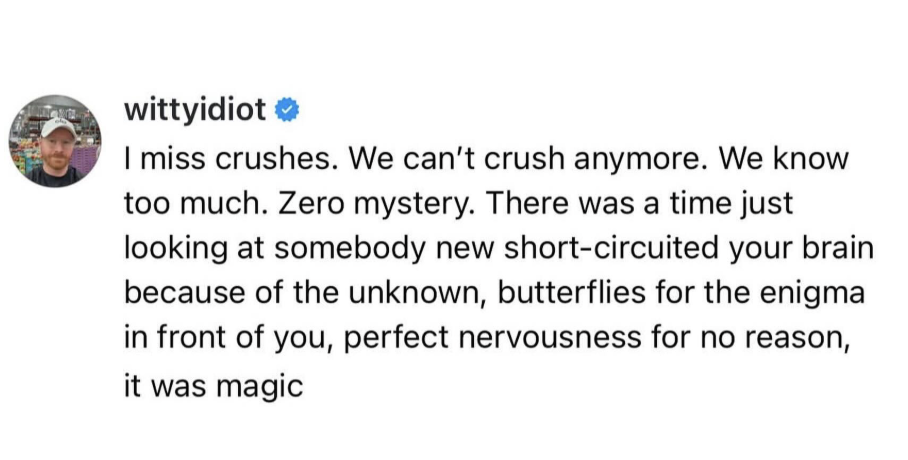Click the phrase "too much."
Image resolution: width=908 pixels, height=460 pixels.
[x=195, y=203]
